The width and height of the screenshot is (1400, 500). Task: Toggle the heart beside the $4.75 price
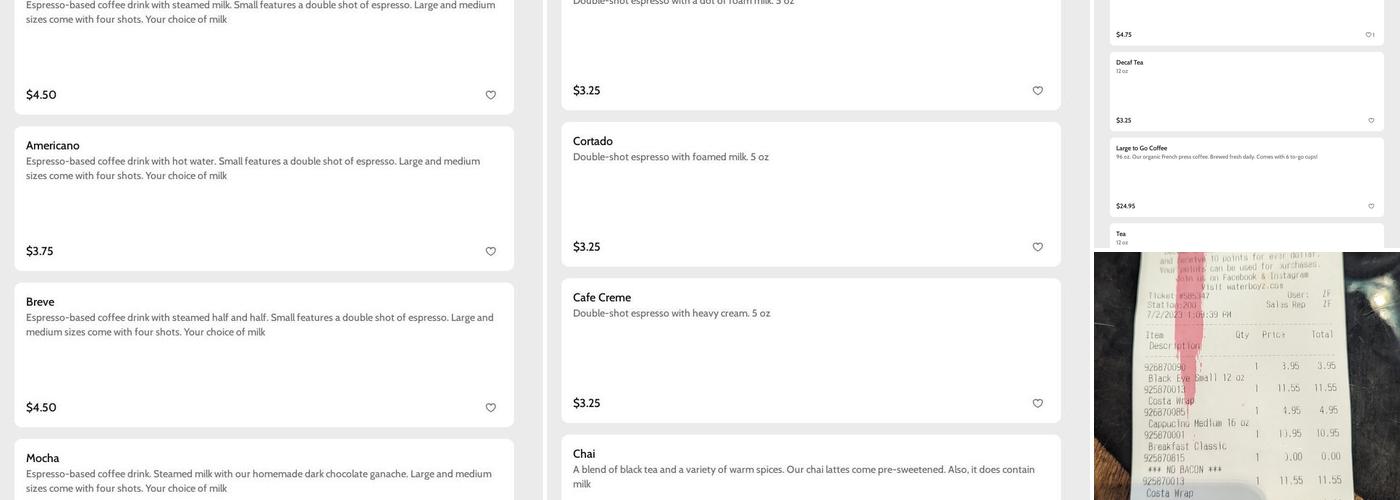pyautogui.click(x=1369, y=35)
